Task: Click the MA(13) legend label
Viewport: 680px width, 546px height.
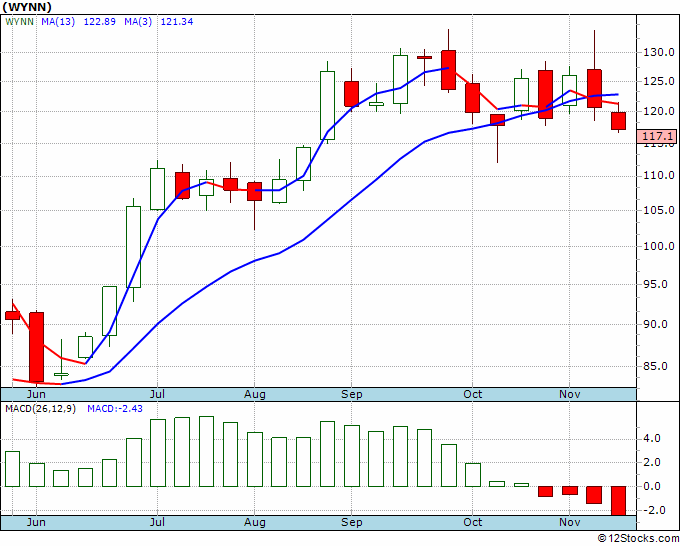Action: 58,21
